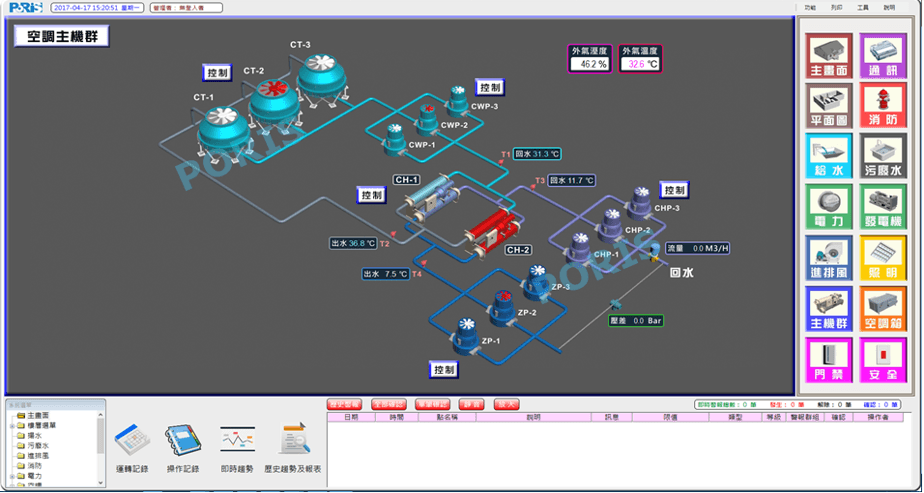Open the 門禁 access control panel
924x493 pixels.
click(x=830, y=360)
